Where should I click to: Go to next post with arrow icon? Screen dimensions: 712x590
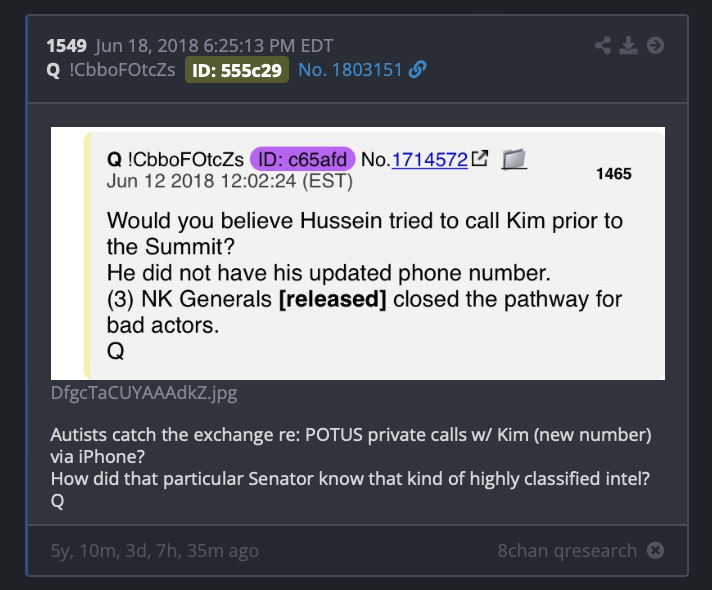click(x=655, y=45)
